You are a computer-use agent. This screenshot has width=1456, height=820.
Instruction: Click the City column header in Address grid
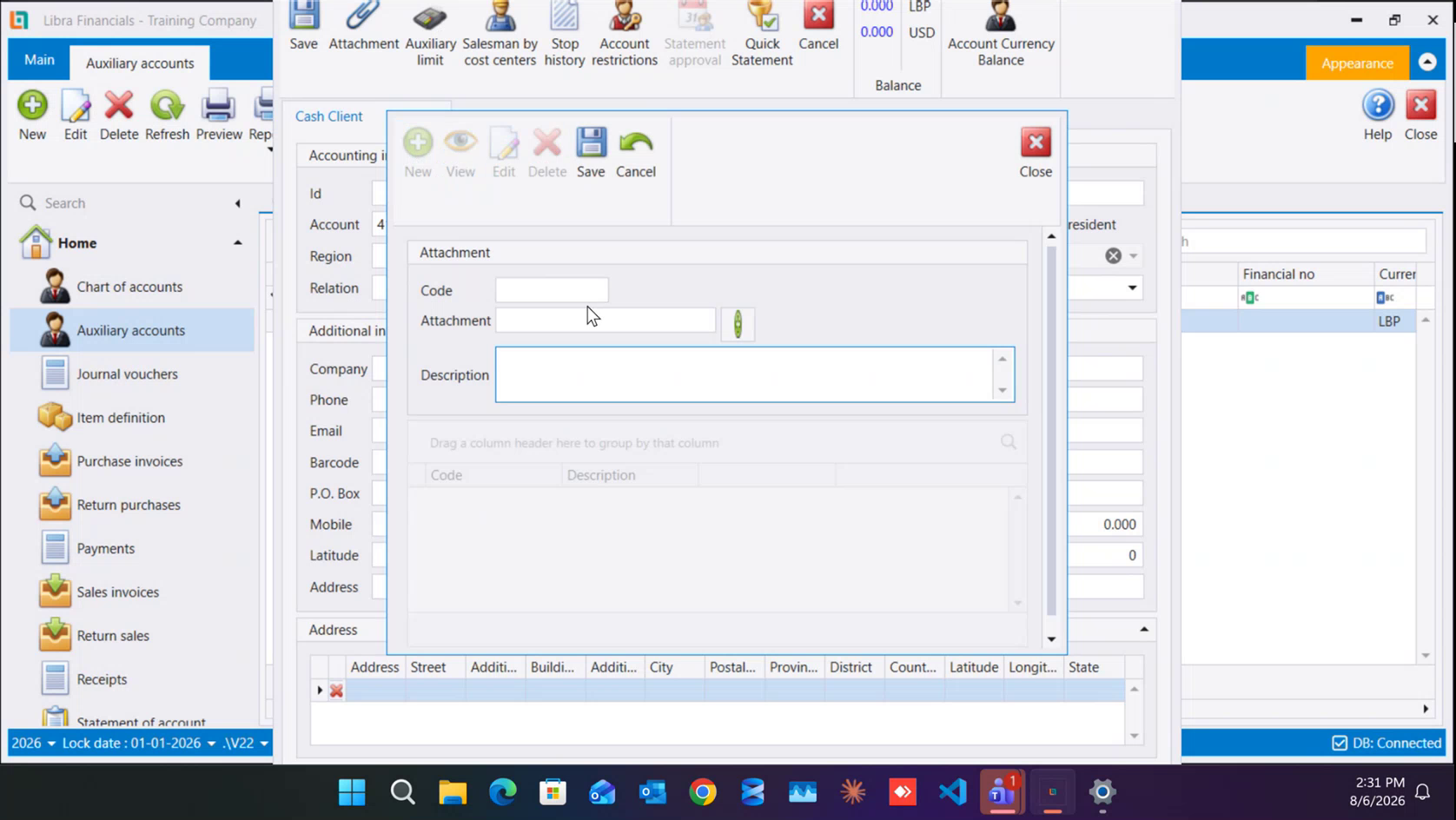pyautogui.click(x=674, y=667)
